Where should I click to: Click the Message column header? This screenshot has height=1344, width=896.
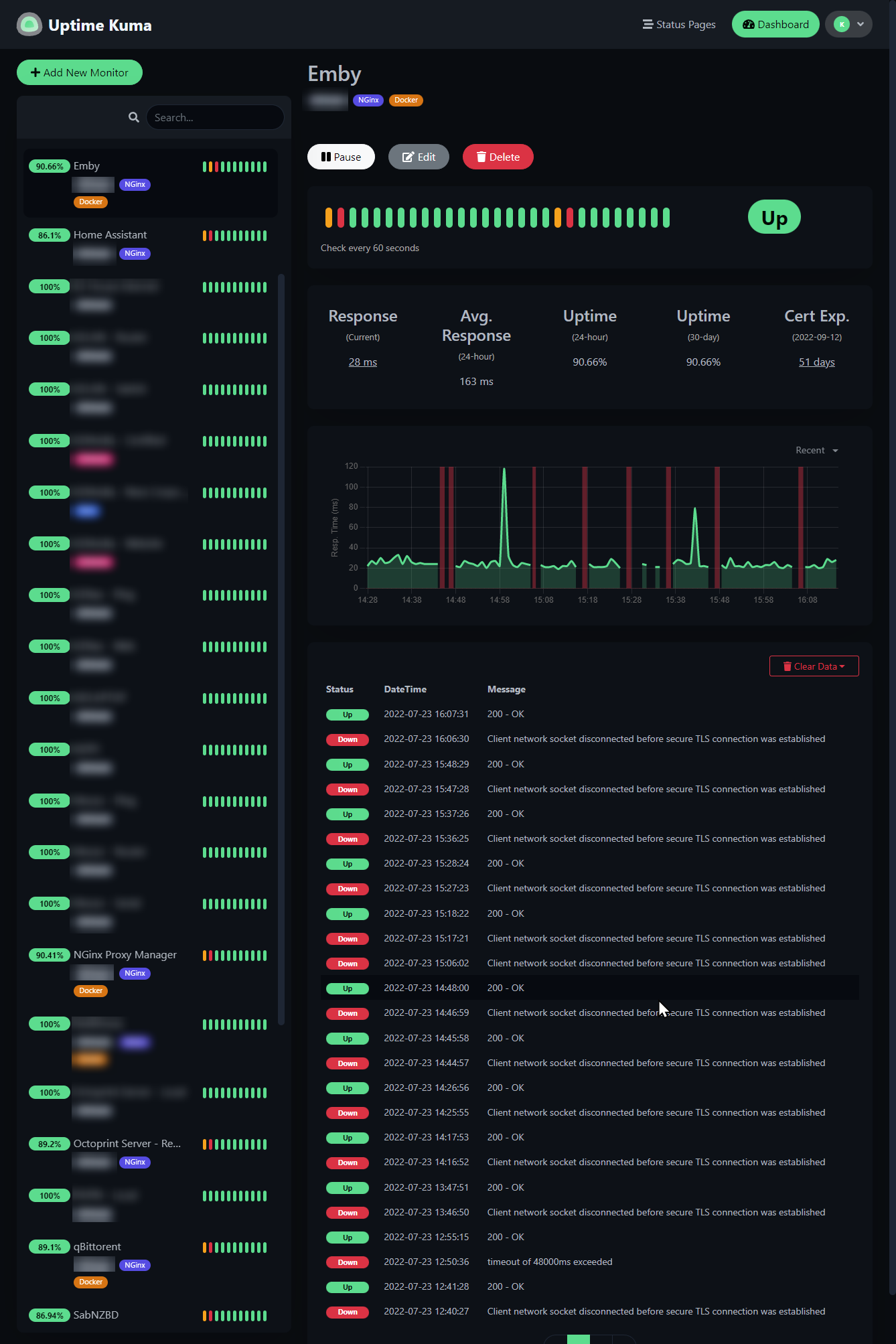[x=506, y=689]
